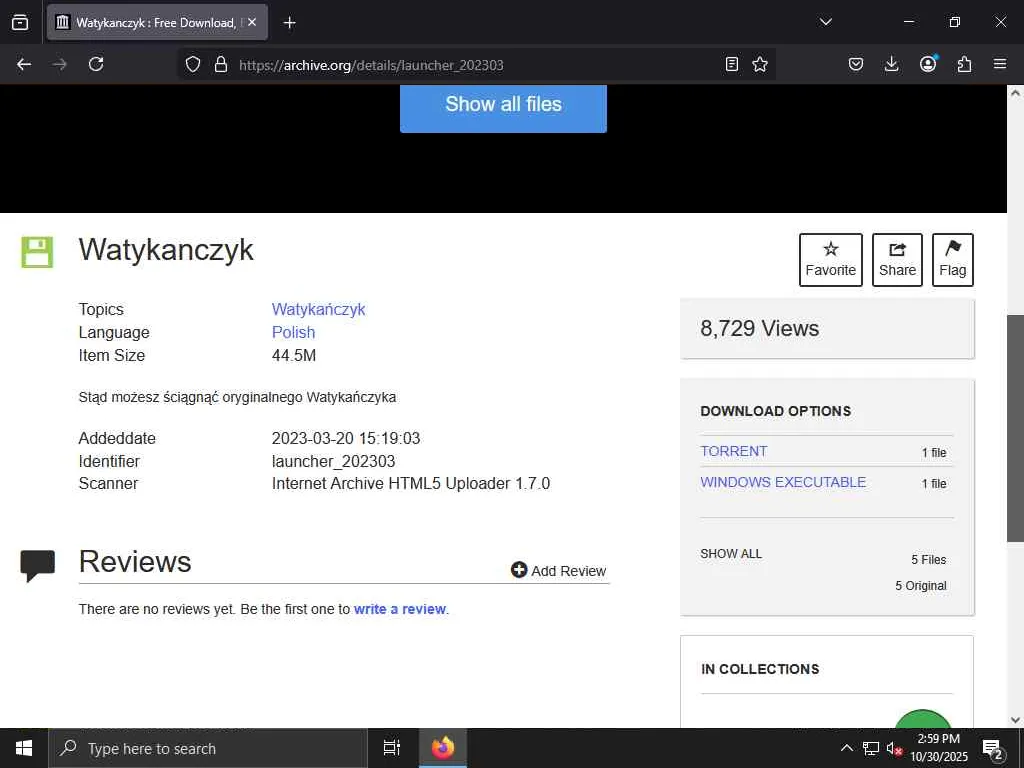Click the taskbar search box
Image resolution: width=1024 pixels, height=768 pixels.
tap(208, 748)
